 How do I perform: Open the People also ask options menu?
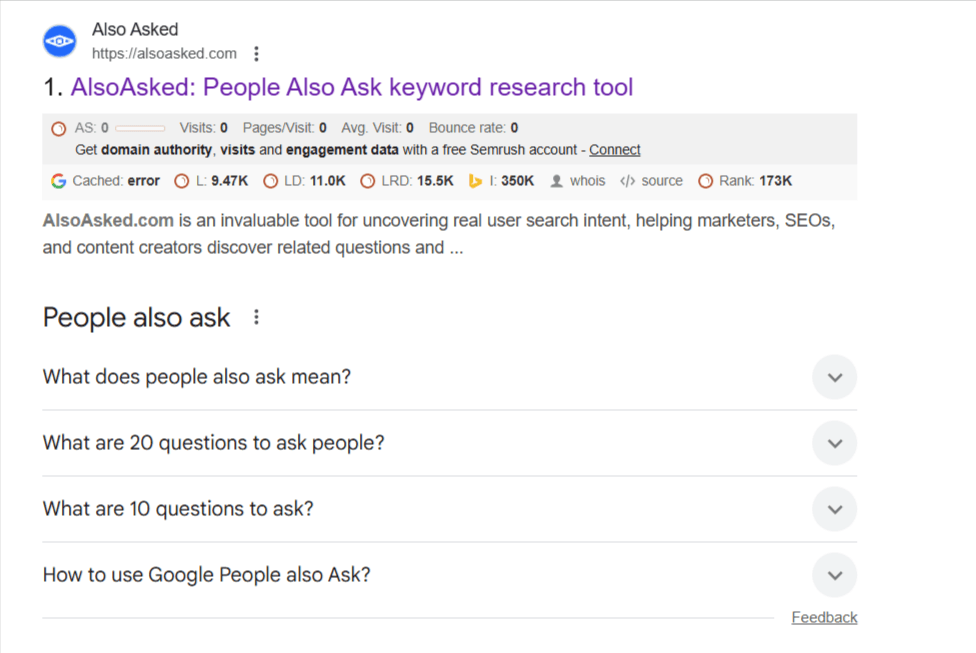click(x=256, y=317)
